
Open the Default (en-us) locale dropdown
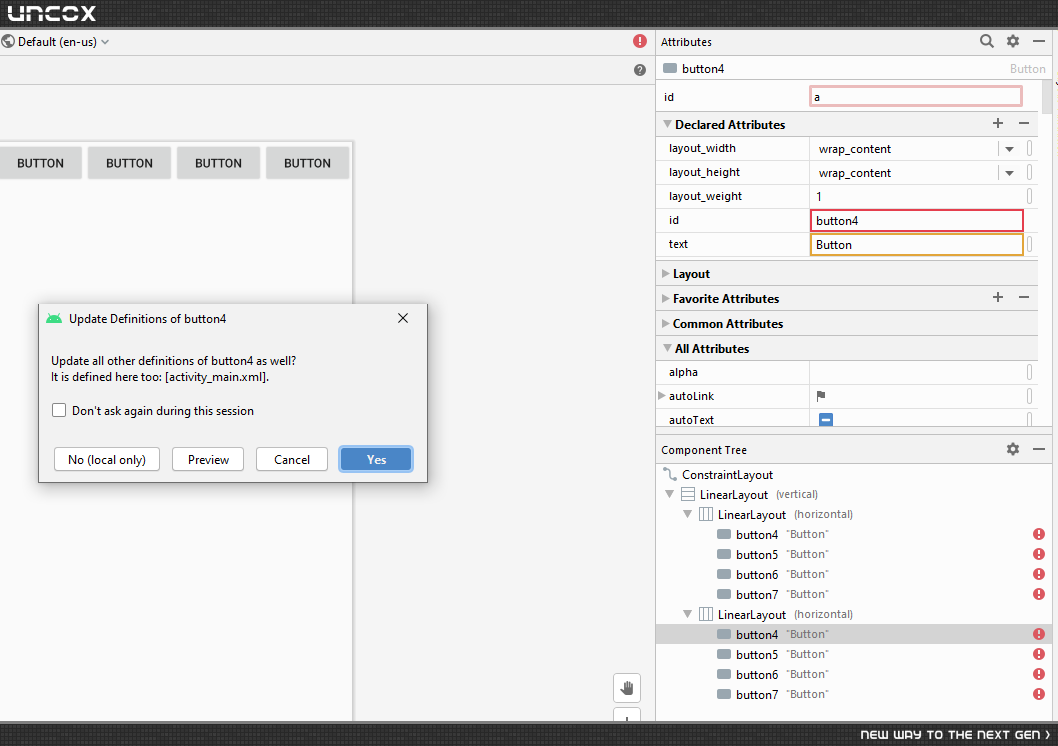[x=55, y=42]
